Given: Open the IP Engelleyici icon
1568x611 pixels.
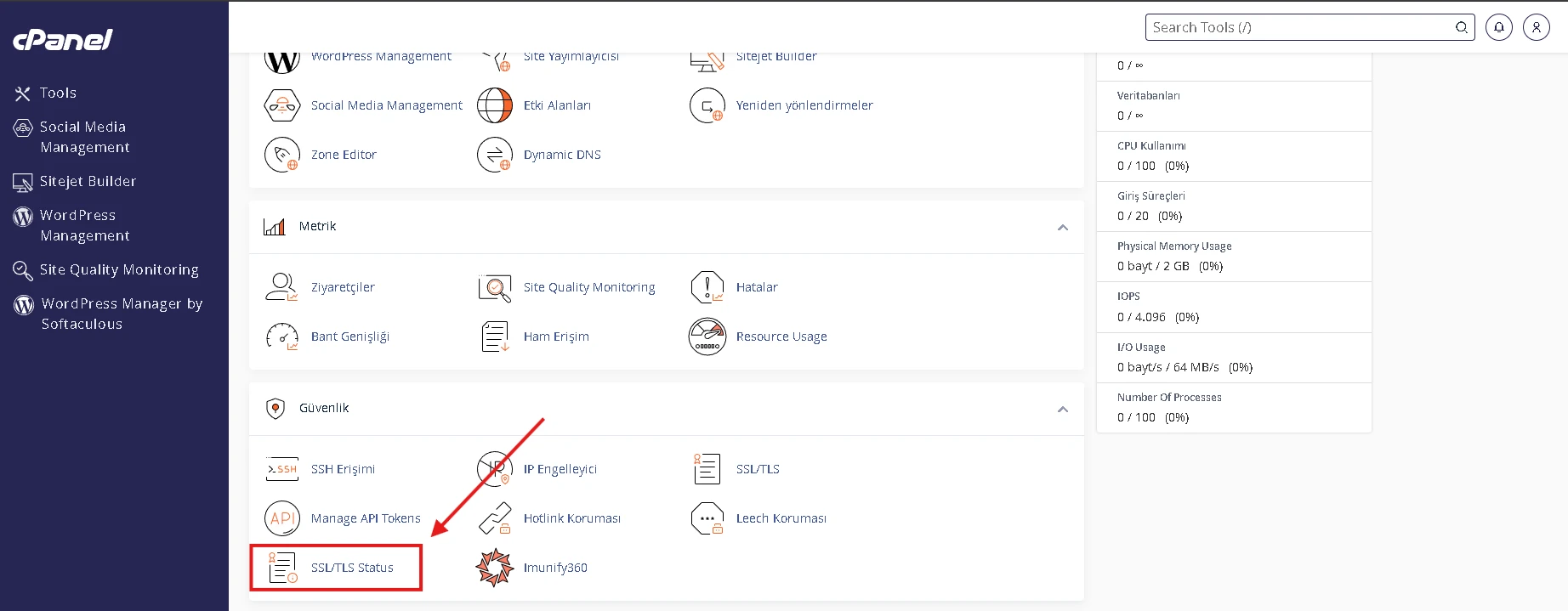Looking at the screenshot, I should click(x=494, y=469).
